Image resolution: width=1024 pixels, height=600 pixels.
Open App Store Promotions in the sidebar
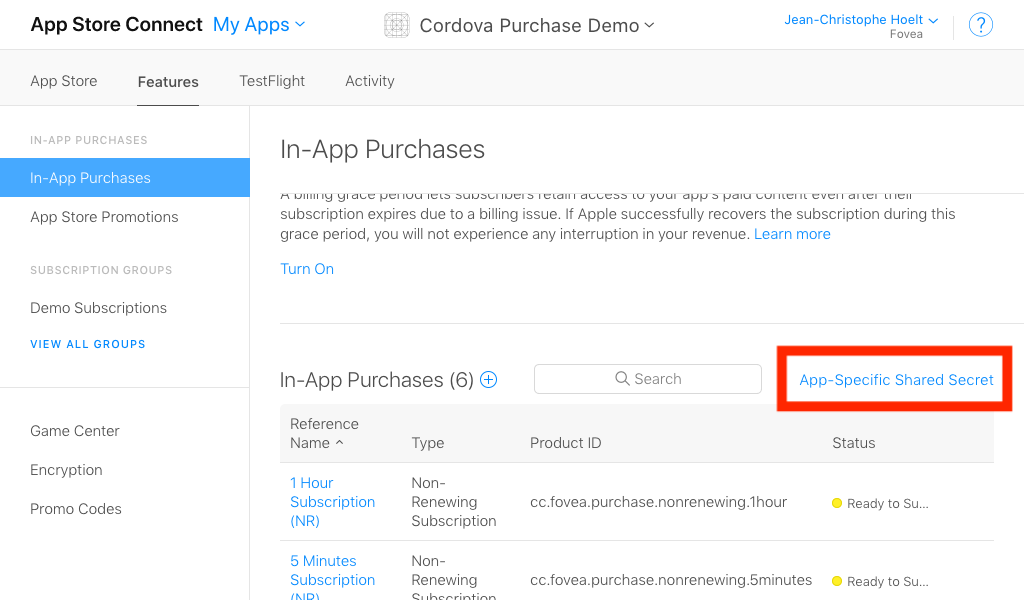click(104, 217)
